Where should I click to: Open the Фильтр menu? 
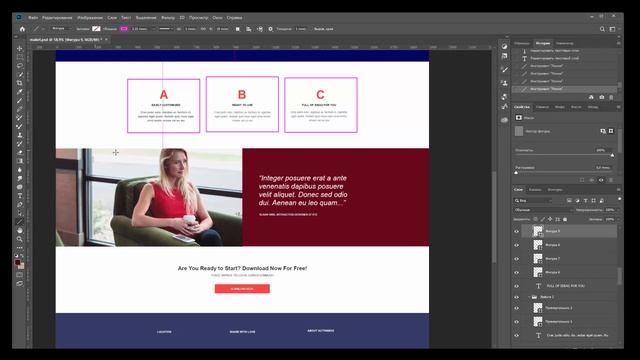pyautogui.click(x=168, y=18)
